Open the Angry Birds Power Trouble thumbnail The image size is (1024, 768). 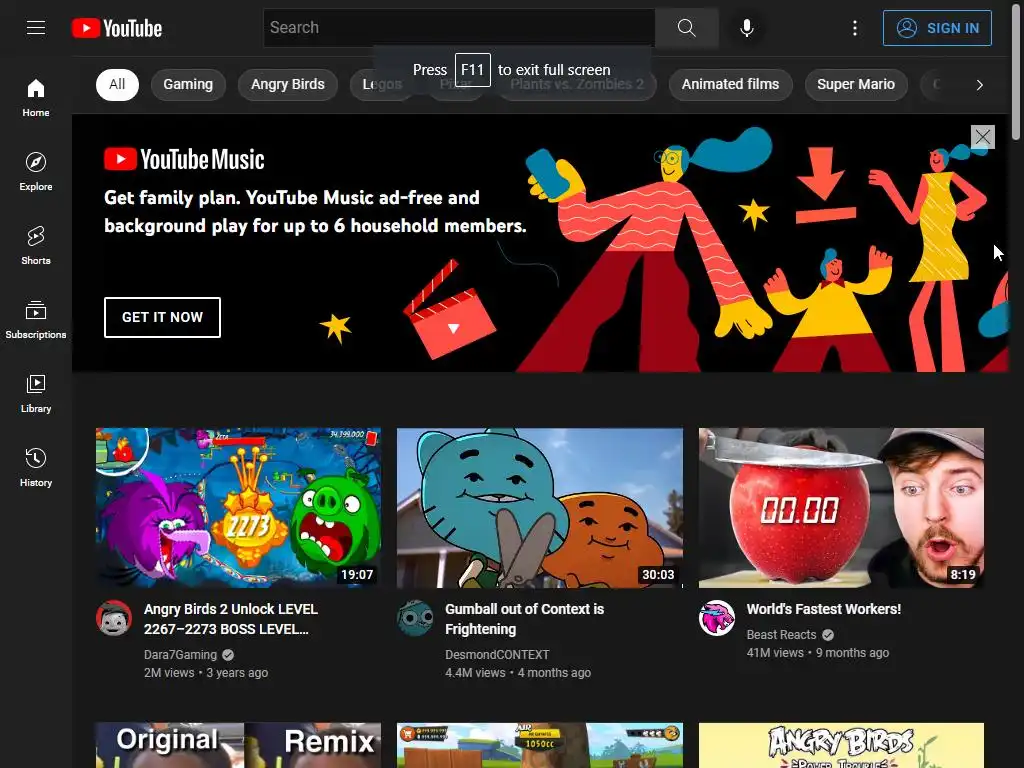[841, 745]
